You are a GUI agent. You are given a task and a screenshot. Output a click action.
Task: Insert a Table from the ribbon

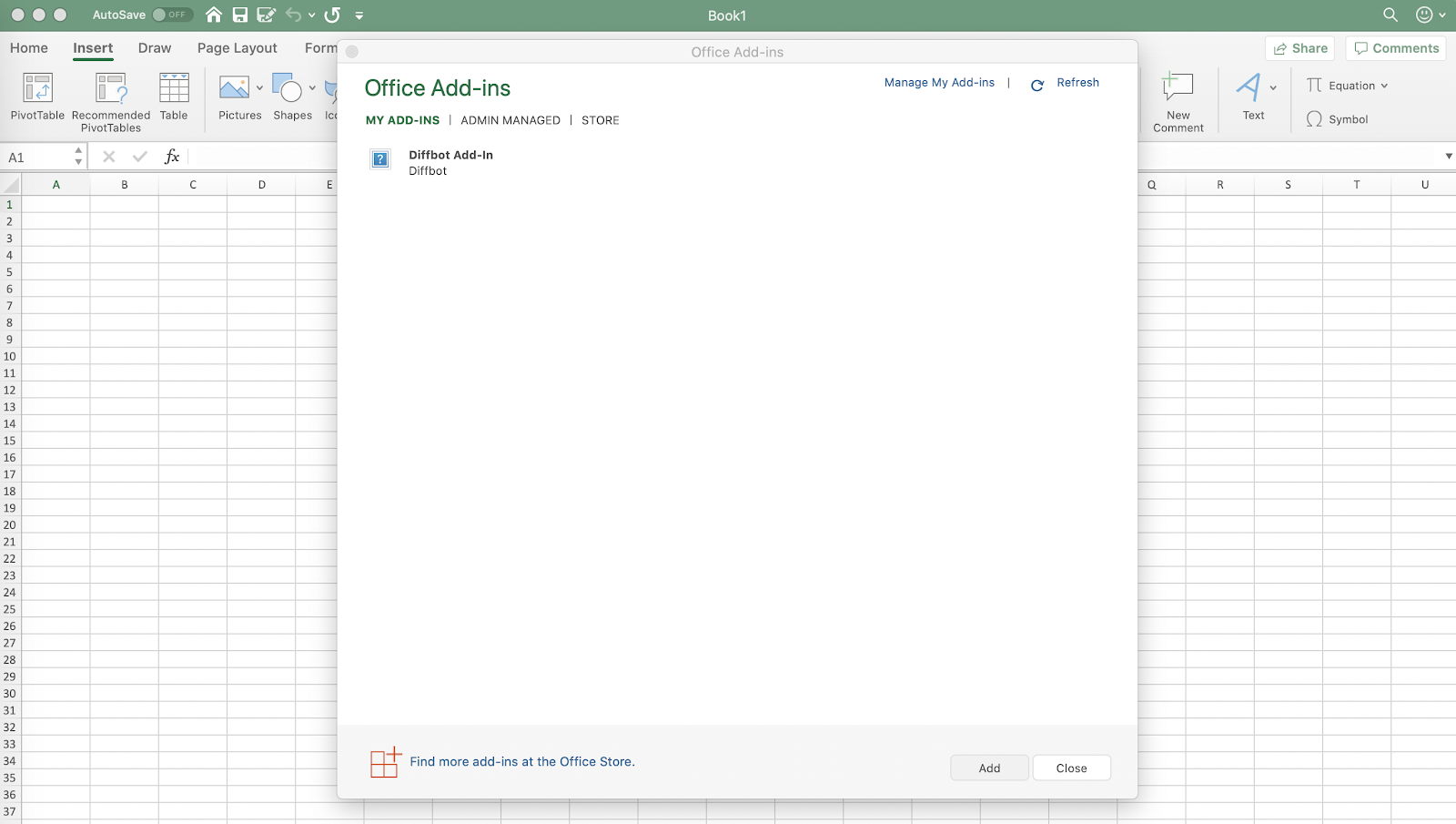(x=174, y=97)
